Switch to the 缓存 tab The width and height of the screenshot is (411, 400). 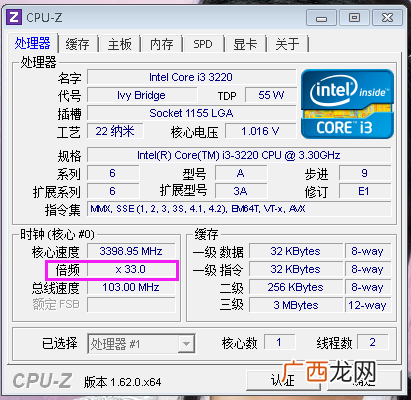[x=77, y=44]
